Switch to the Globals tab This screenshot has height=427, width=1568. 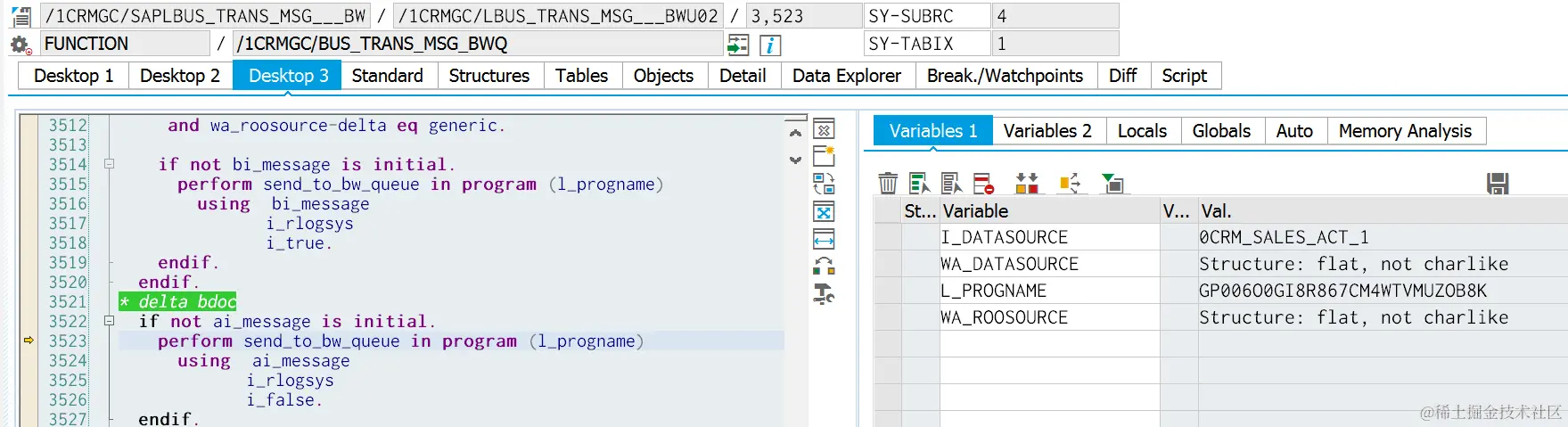pos(1222,131)
